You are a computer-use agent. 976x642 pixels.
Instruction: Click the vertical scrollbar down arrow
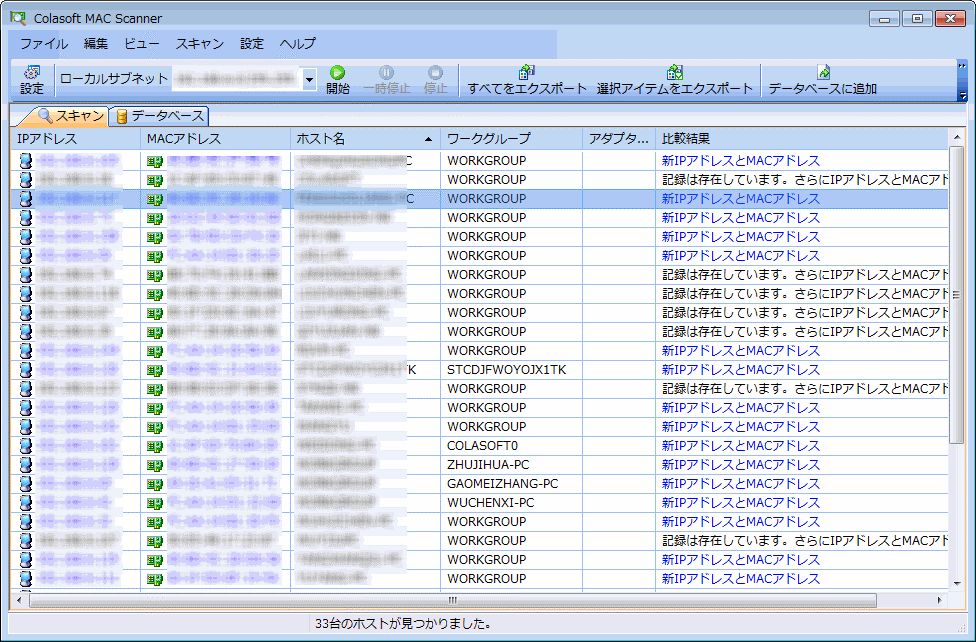[957, 583]
